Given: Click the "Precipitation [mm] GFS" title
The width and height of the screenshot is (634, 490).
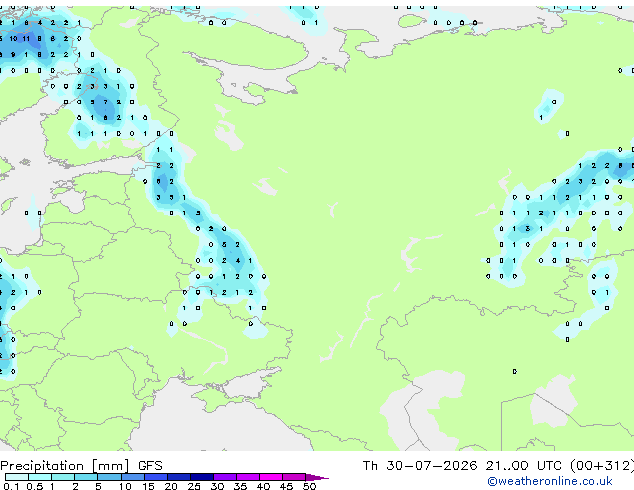Looking at the screenshot, I should [81, 466].
